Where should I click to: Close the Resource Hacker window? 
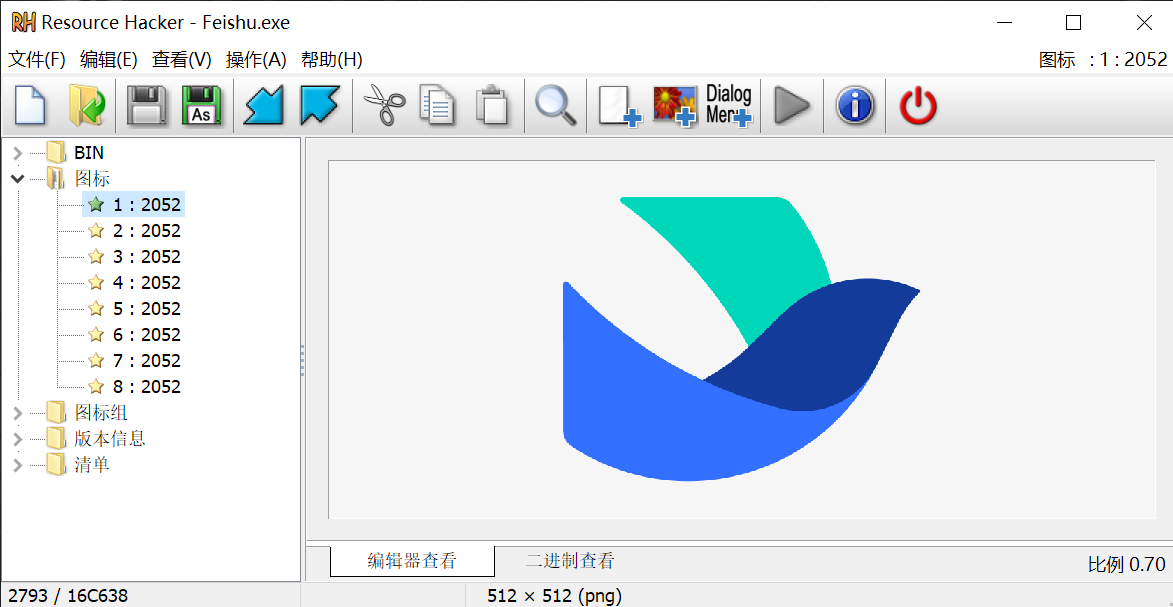tap(1144, 22)
